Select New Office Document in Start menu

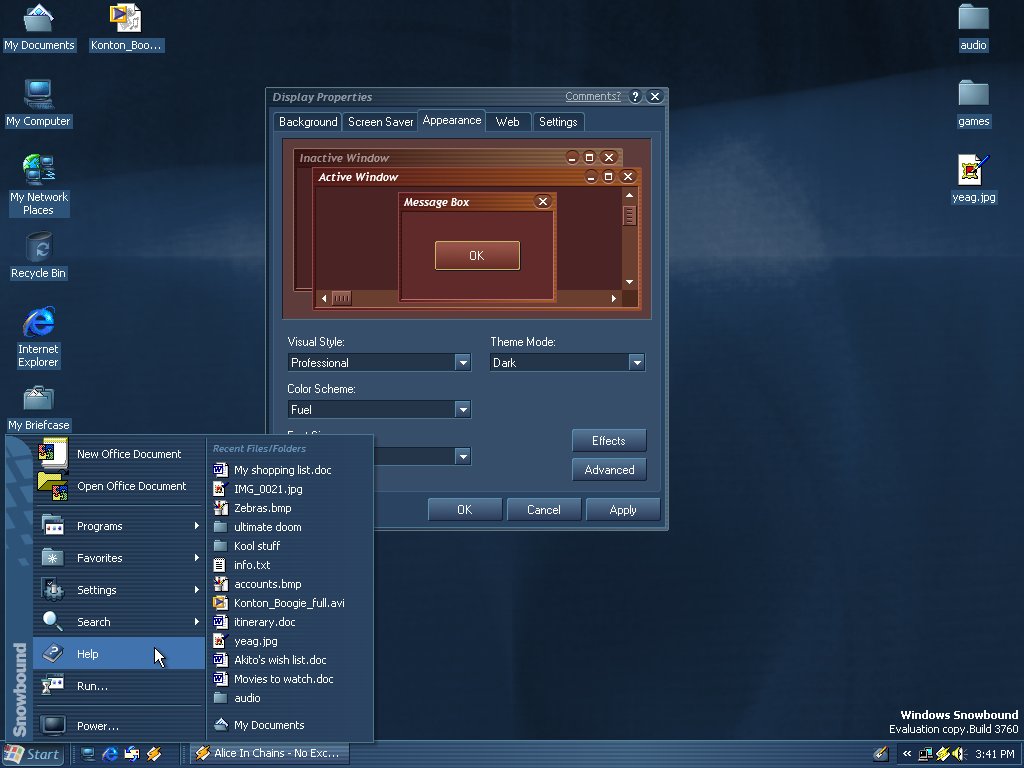coord(119,454)
